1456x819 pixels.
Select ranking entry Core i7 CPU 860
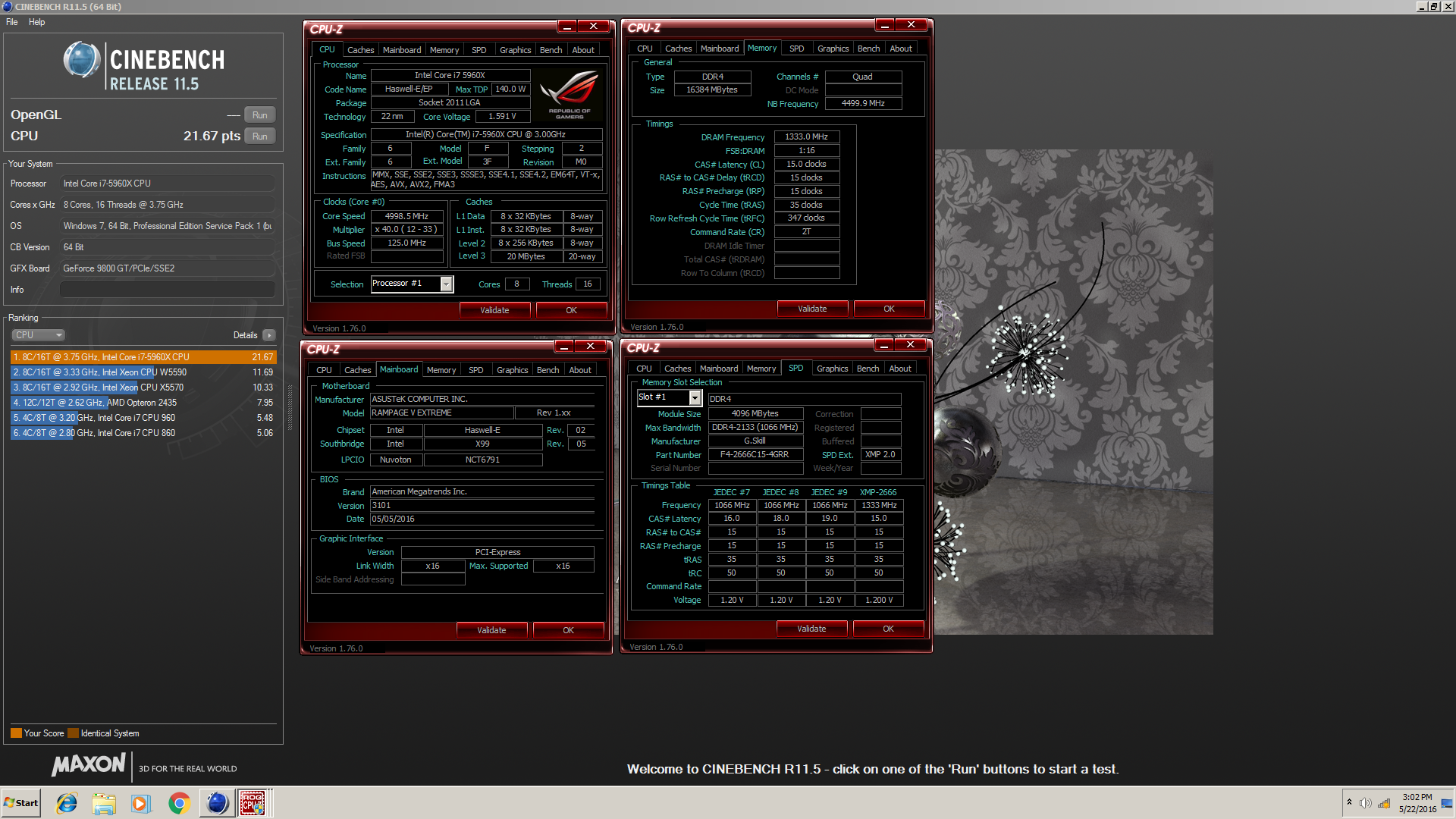[x=143, y=433]
